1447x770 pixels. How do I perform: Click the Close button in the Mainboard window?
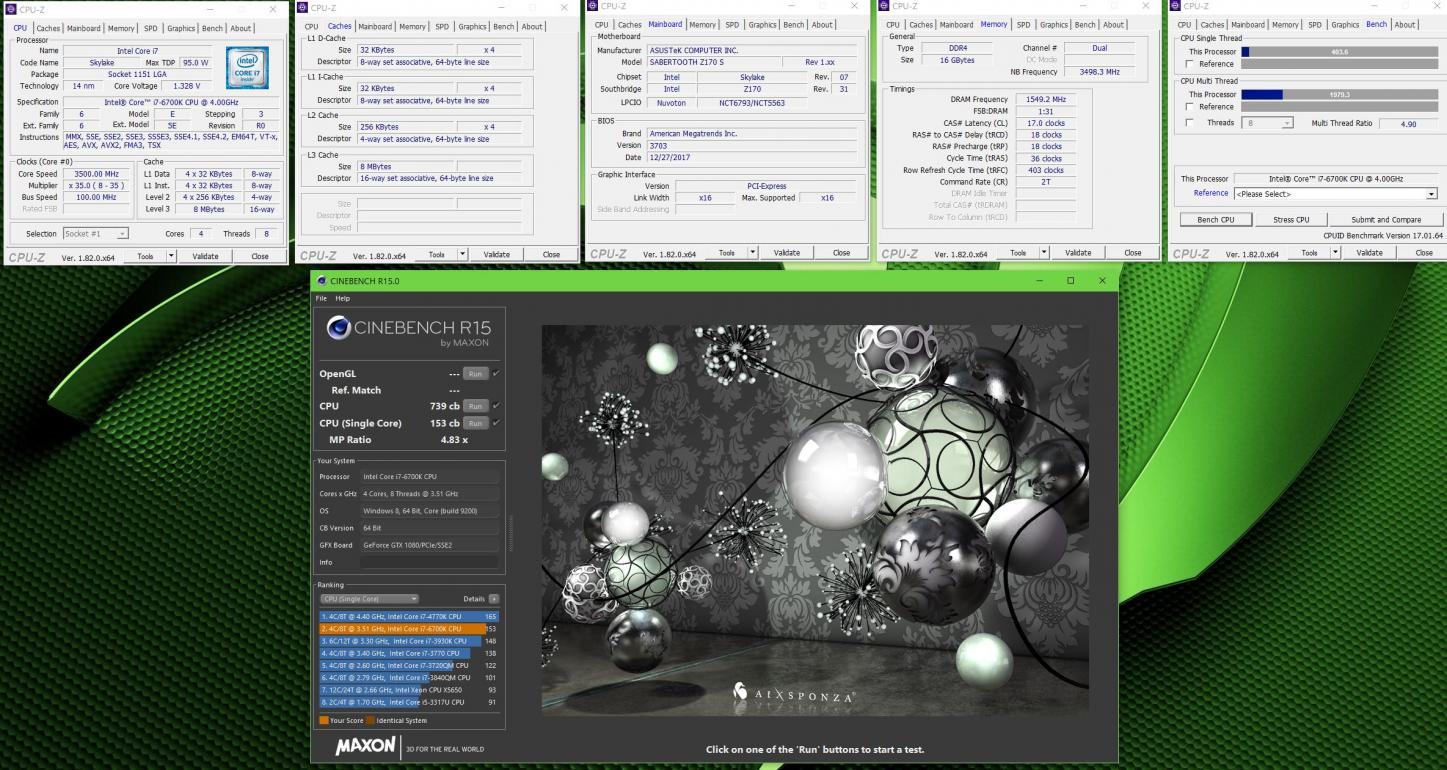coord(842,253)
